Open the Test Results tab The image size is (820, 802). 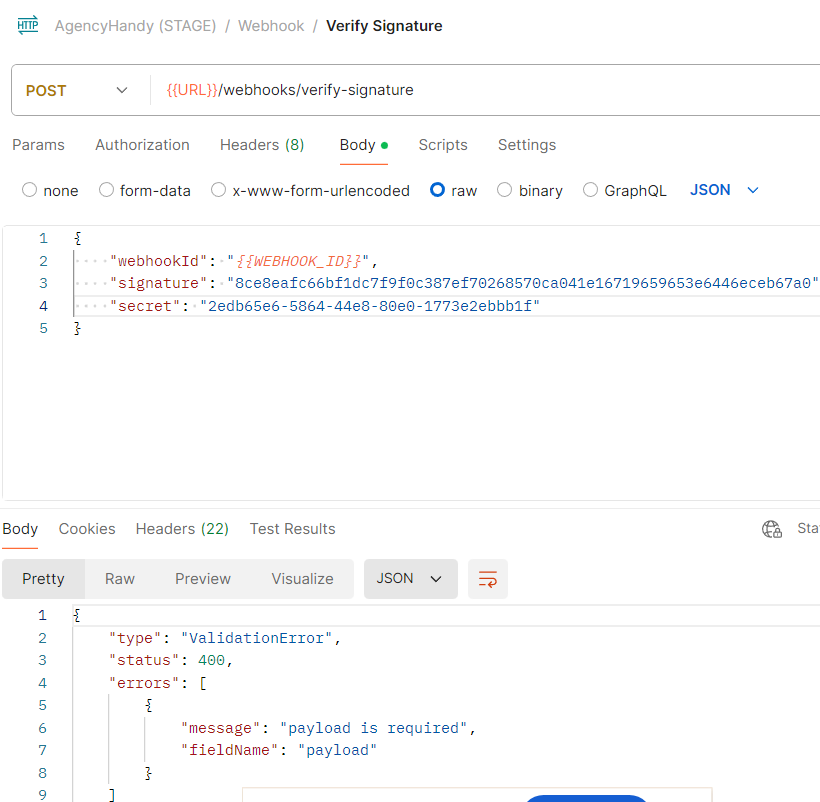tap(292, 529)
